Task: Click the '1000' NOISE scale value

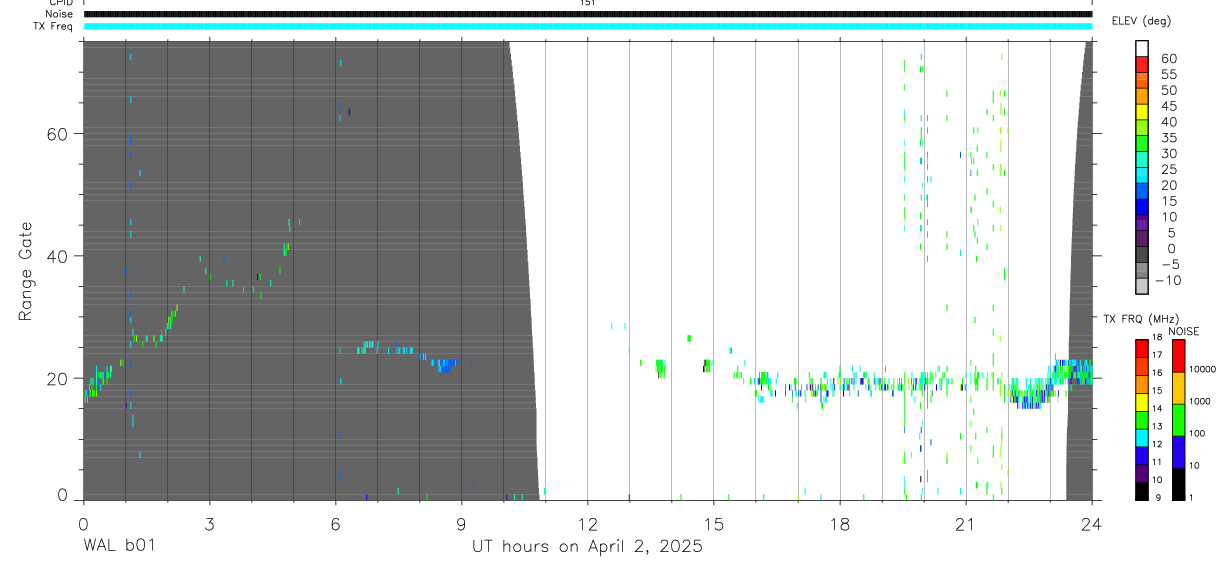Action: click(1200, 401)
